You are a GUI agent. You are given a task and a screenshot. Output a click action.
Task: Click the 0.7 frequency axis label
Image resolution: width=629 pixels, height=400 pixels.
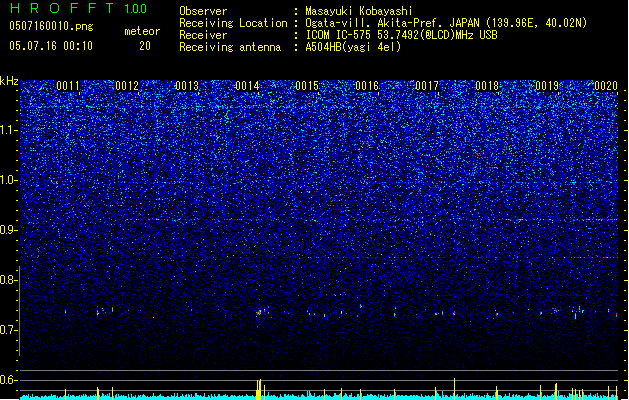click(9, 330)
